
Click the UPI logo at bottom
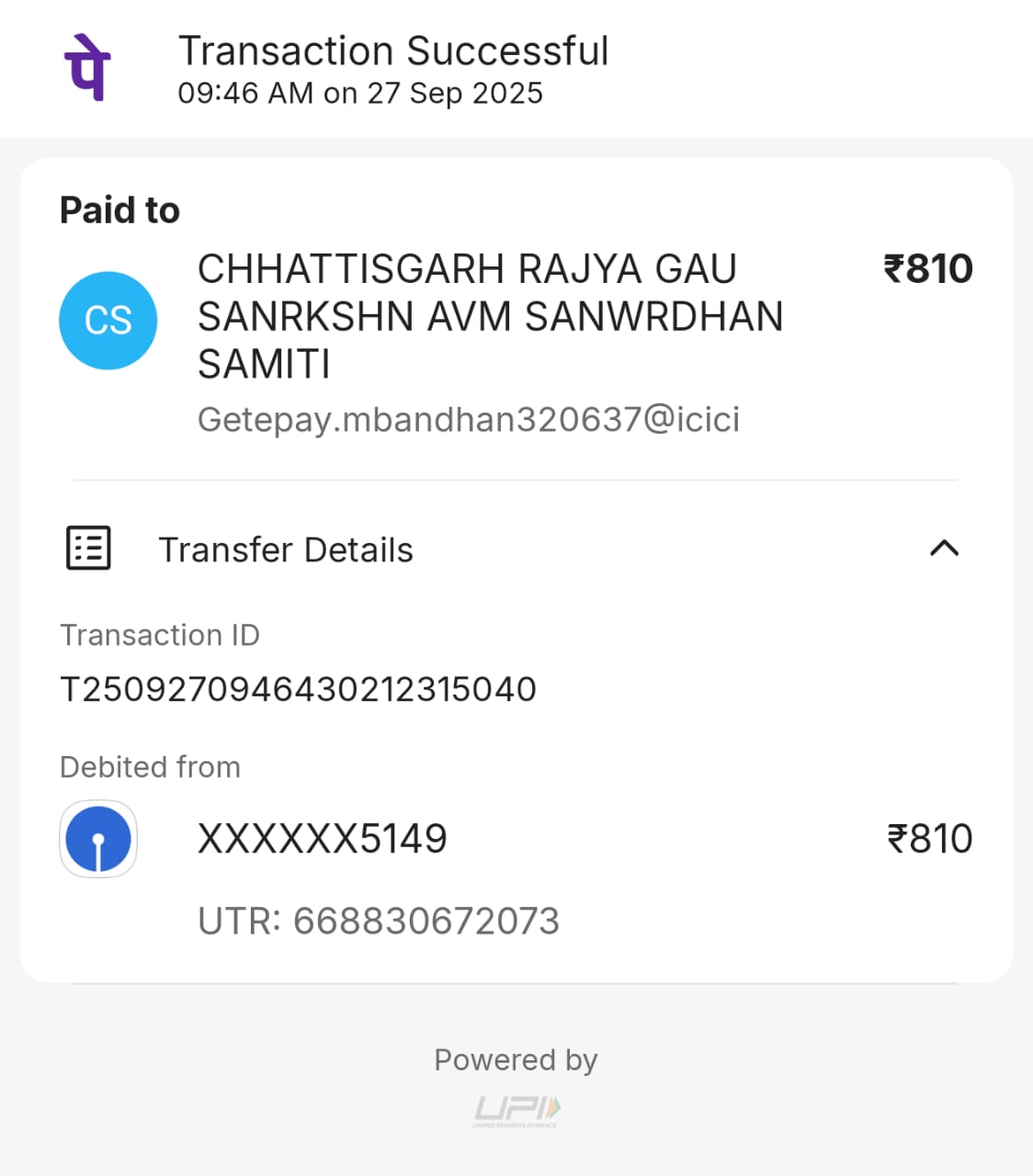(x=516, y=1111)
